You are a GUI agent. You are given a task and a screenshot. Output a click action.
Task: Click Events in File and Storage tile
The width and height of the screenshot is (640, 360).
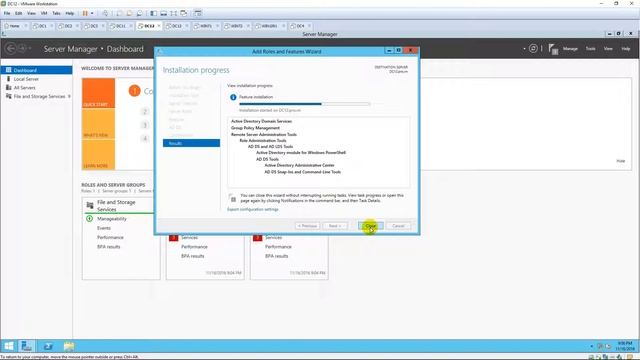tap(104, 228)
